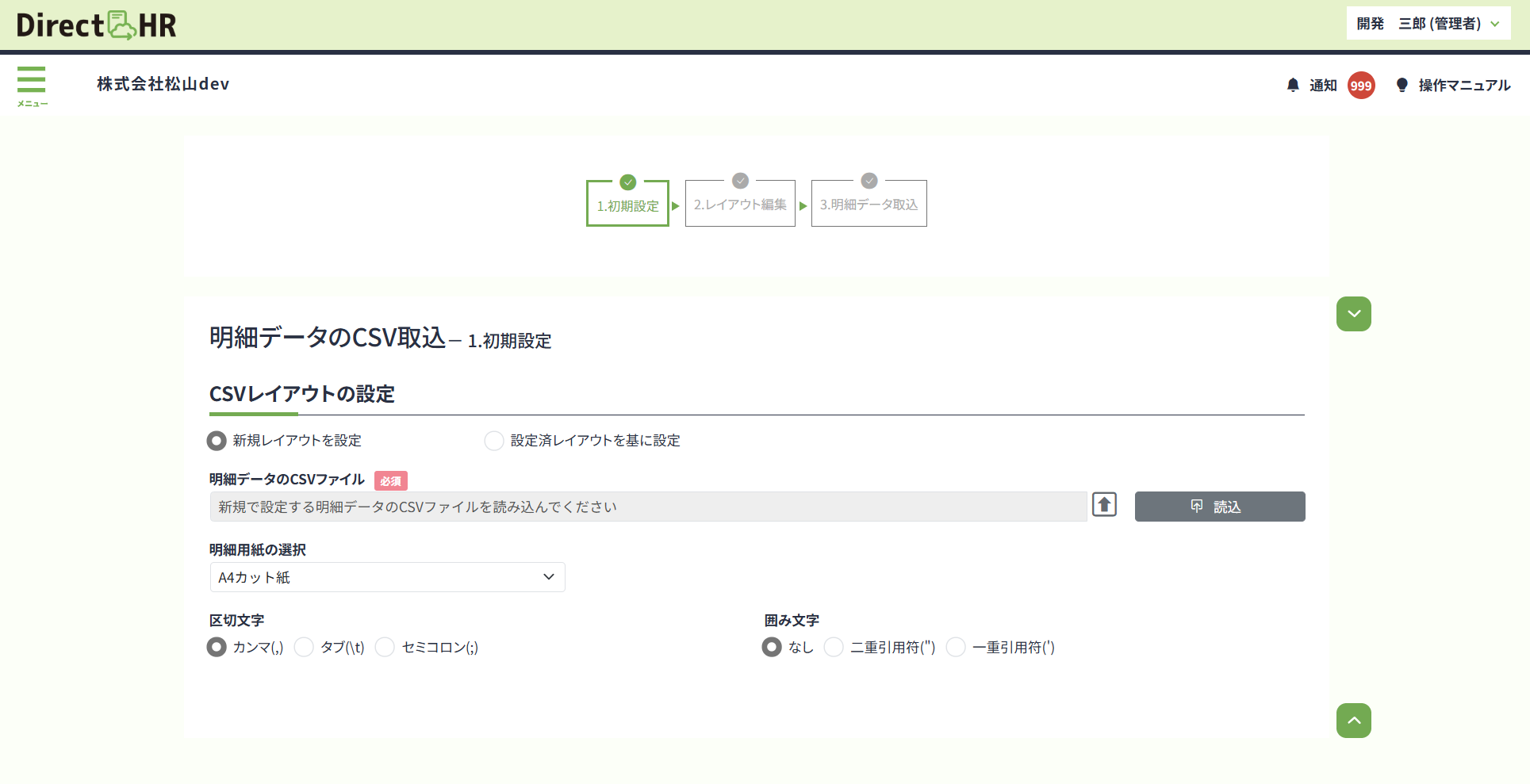Go to step 2 layout editing

tap(740, 205)
